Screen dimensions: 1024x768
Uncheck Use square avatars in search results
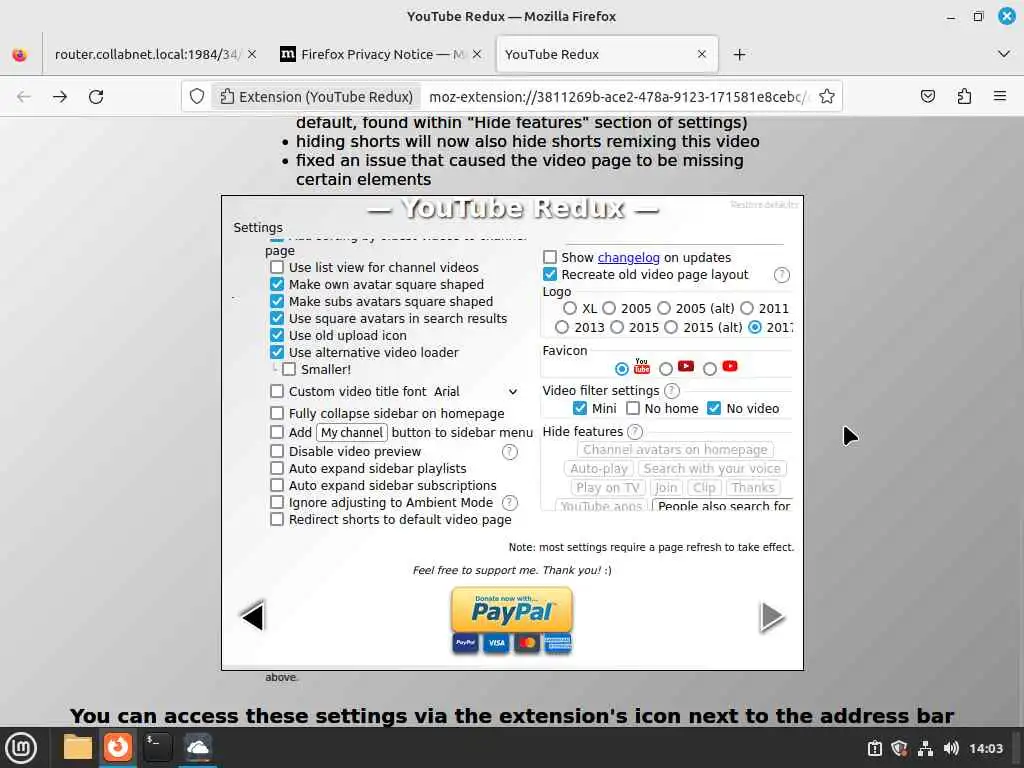coord(277,318)
